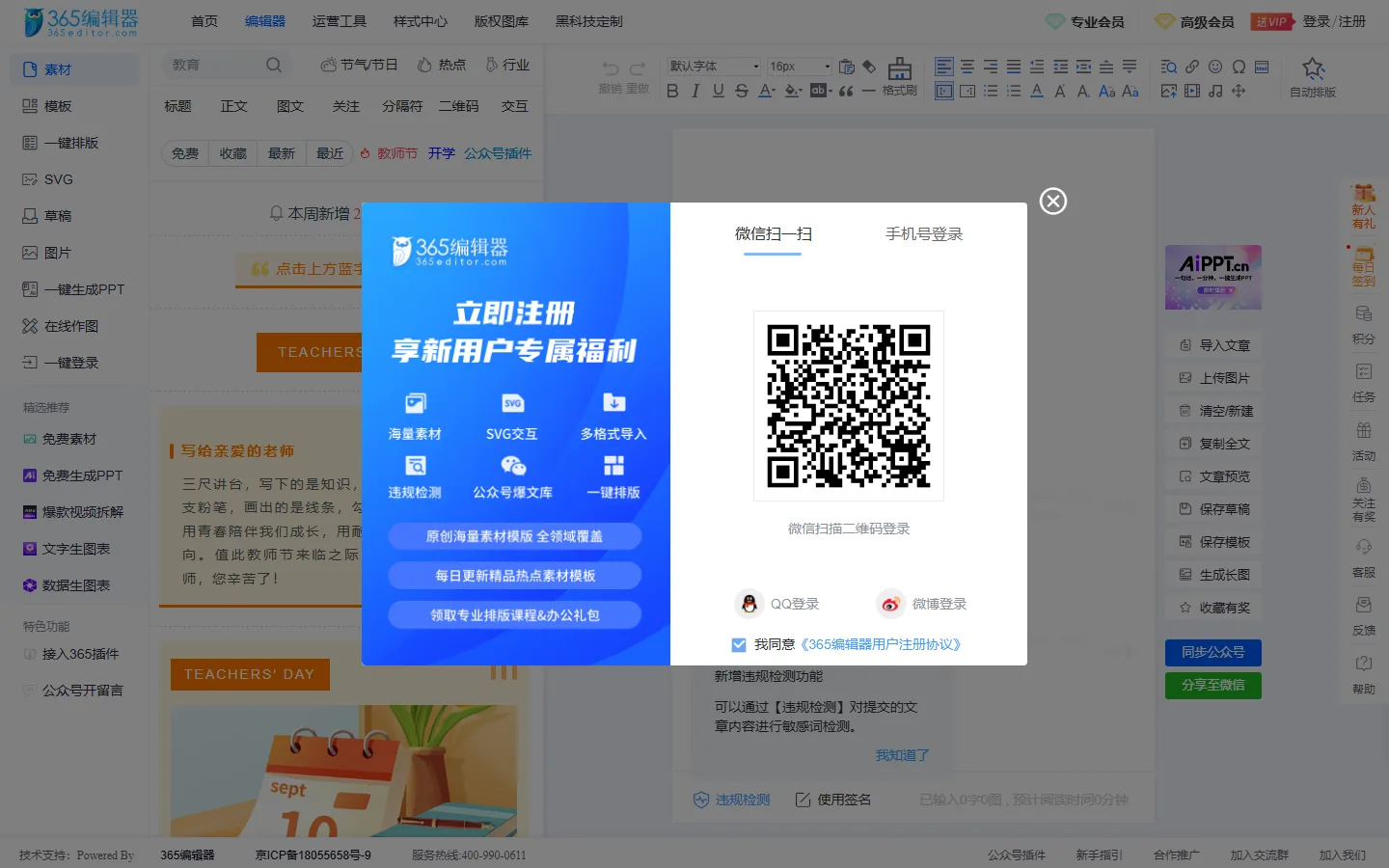Screen dimensions: 1389x868
Task: Choose QQ登录 option
Action: tap(776, 604)
